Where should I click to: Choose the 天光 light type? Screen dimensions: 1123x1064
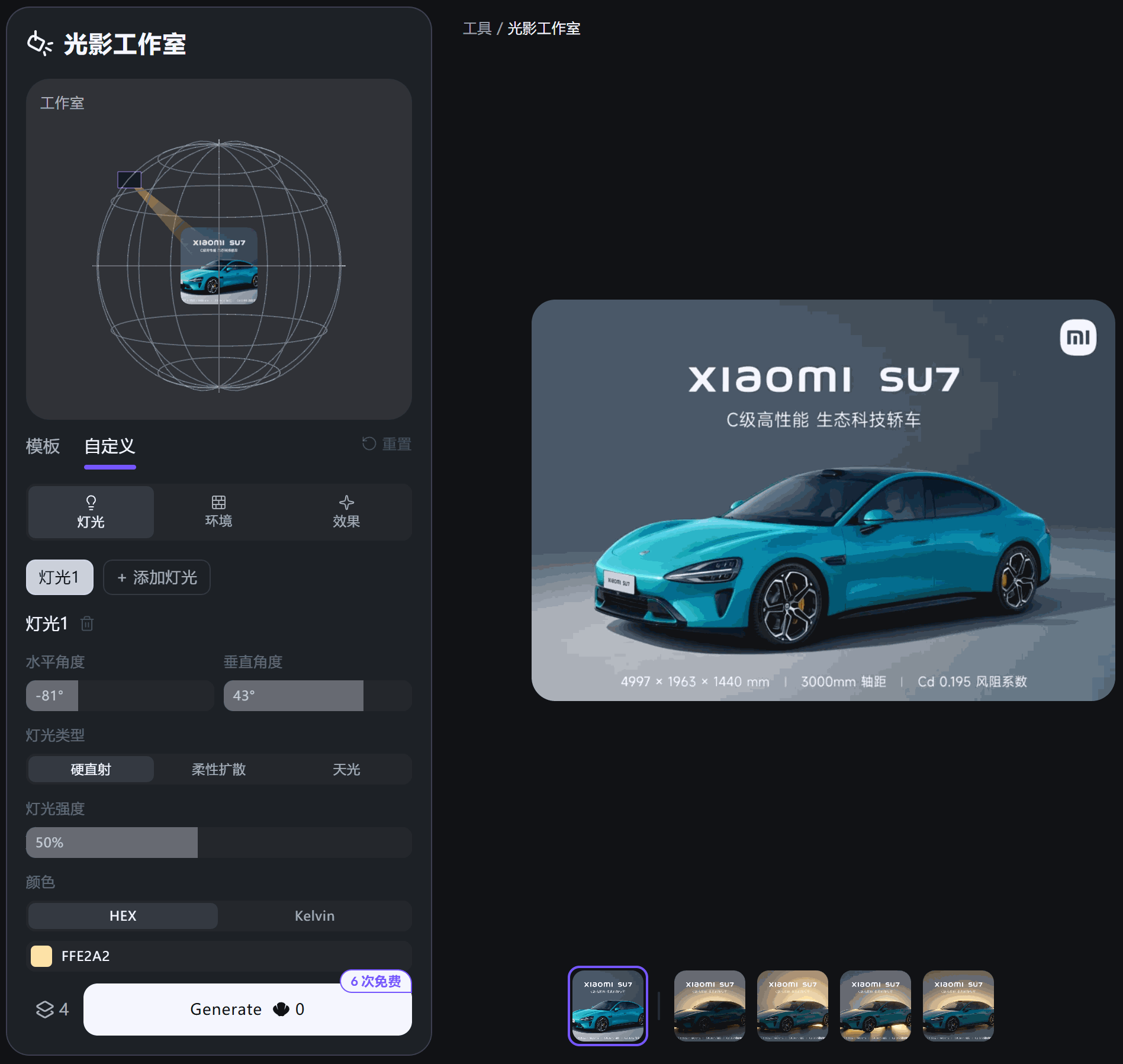[347, 769]
